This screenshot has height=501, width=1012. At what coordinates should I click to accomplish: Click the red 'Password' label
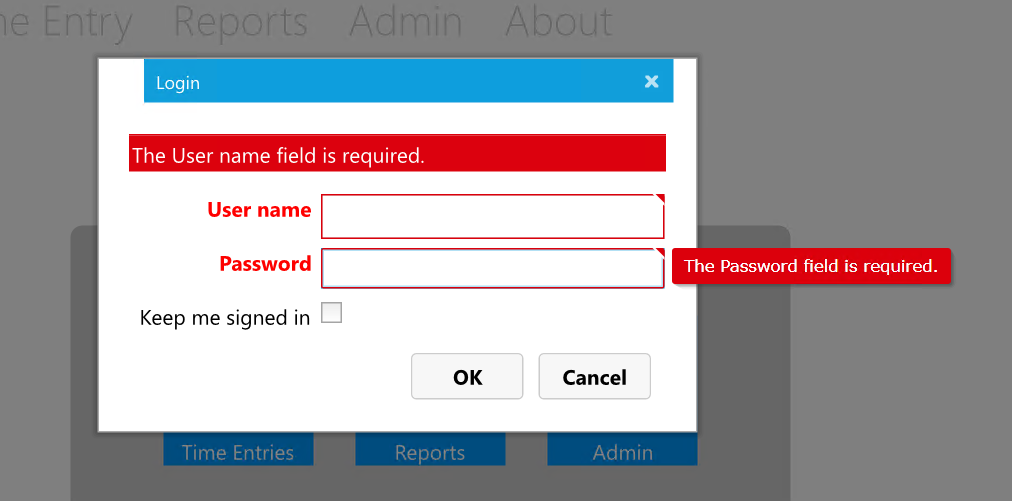[x=265, y=263]
